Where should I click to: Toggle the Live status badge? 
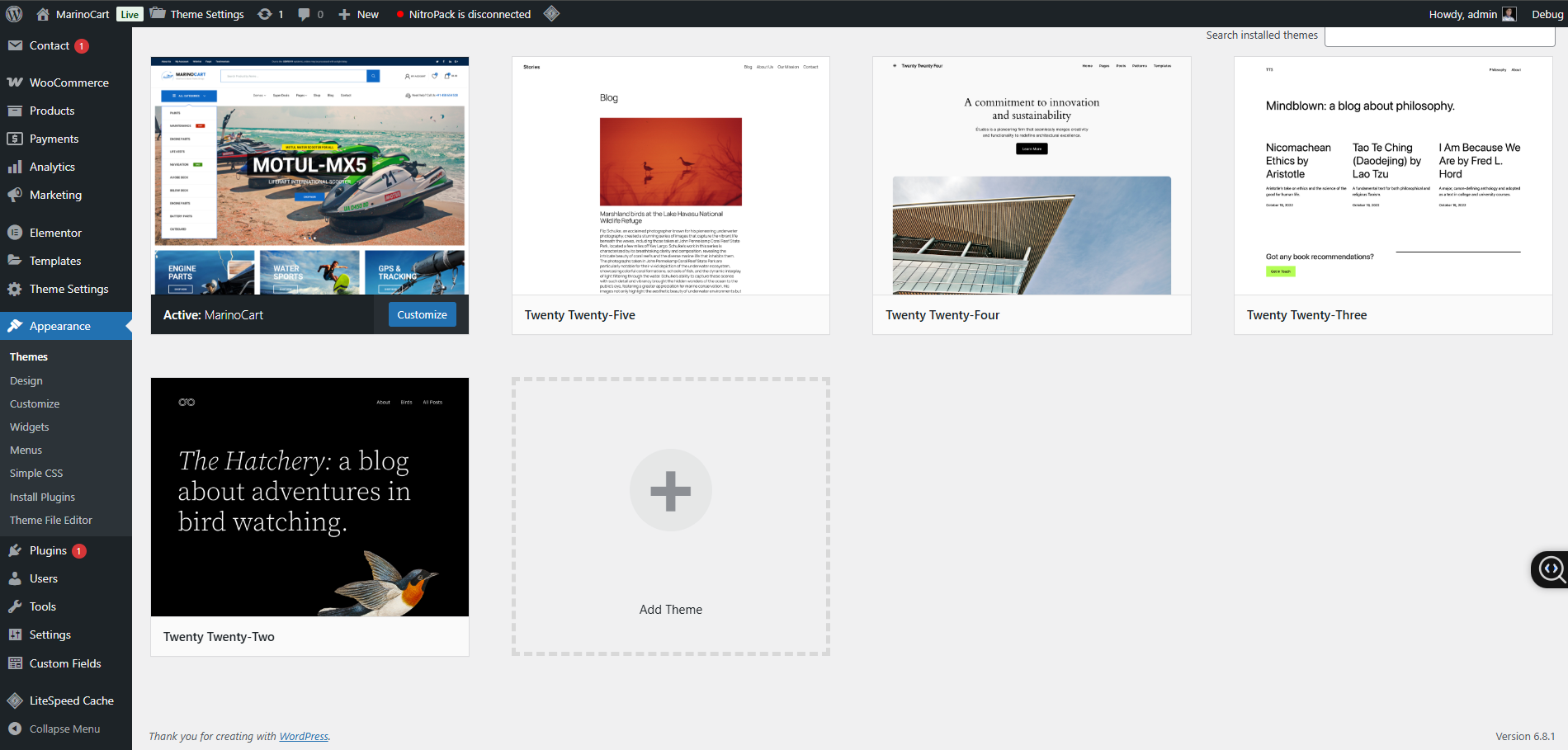tap(130, 14)
